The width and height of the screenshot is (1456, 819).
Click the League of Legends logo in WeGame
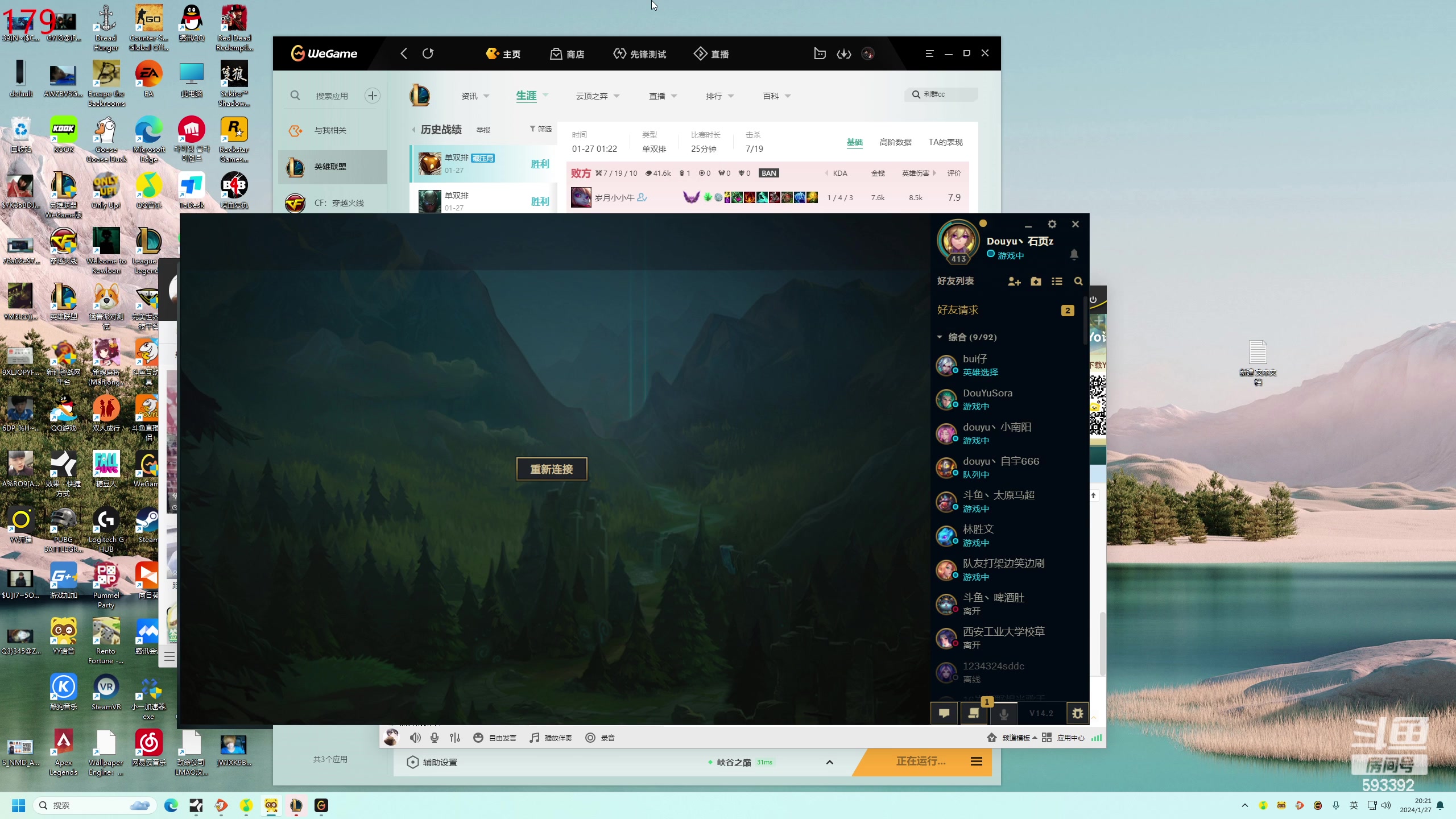(420, 95)
